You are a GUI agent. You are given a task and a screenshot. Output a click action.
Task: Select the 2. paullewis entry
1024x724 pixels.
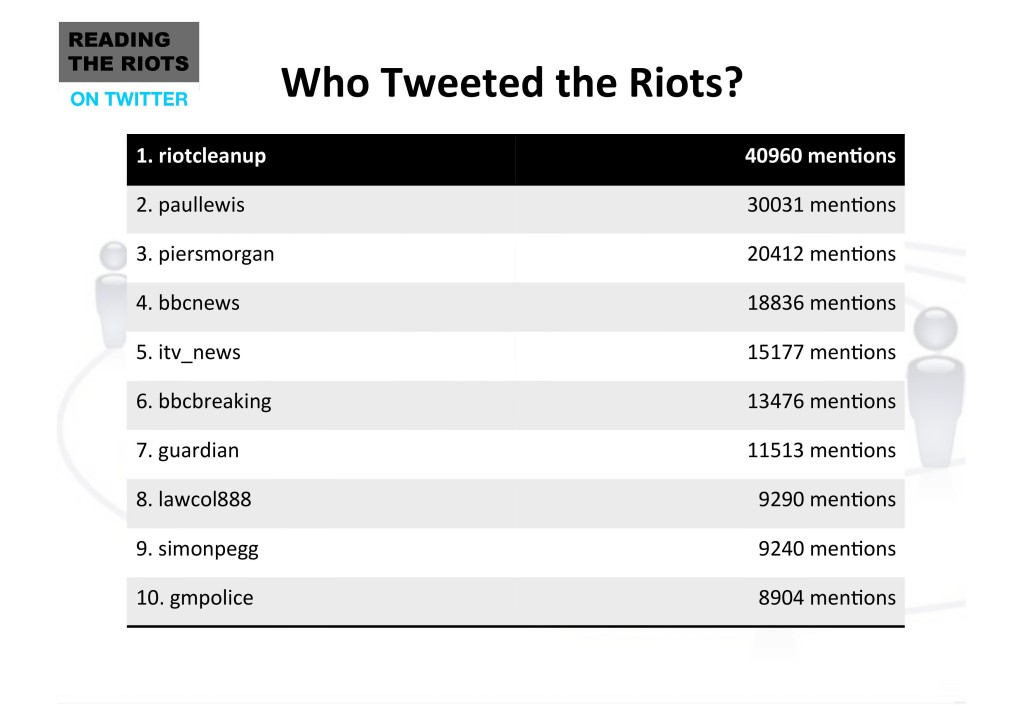click(x=190, y=205)
